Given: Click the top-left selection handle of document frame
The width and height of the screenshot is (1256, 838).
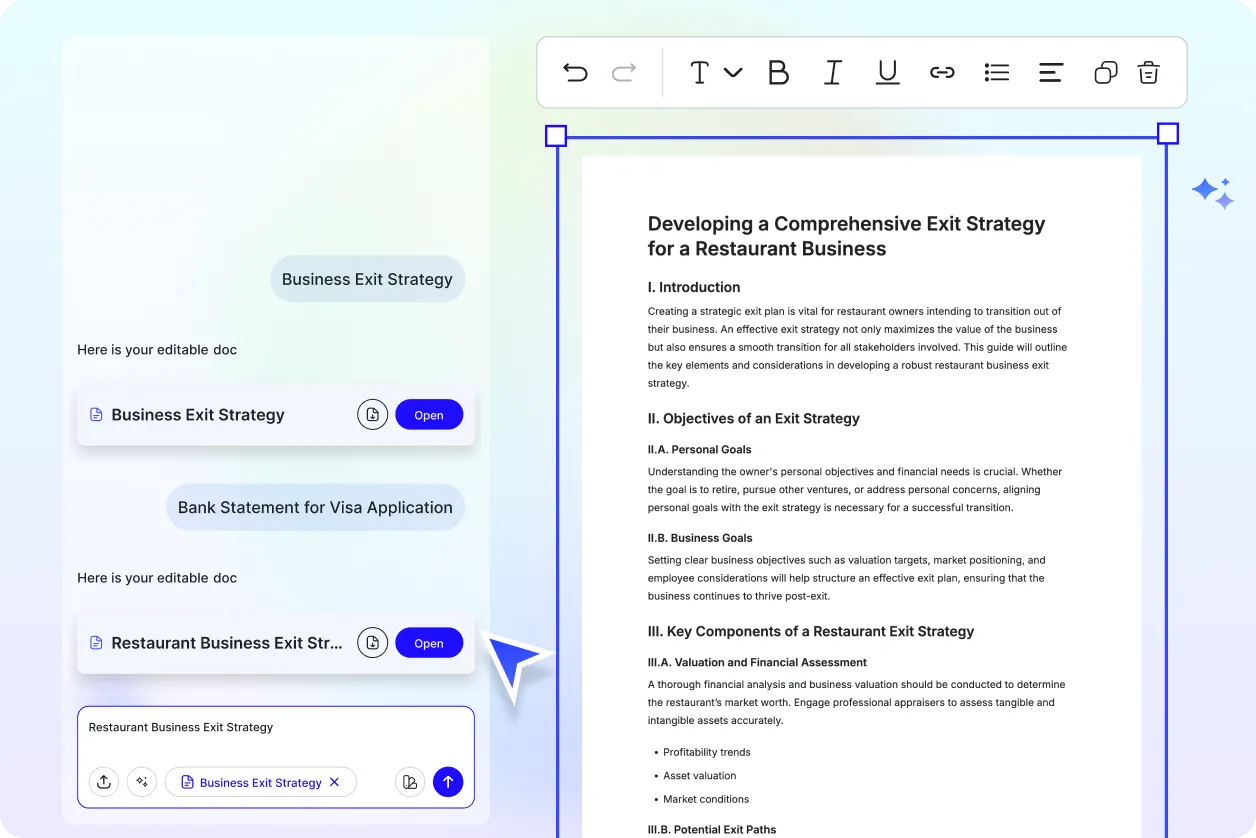Looking at the screenshot, I should [556, 136].
